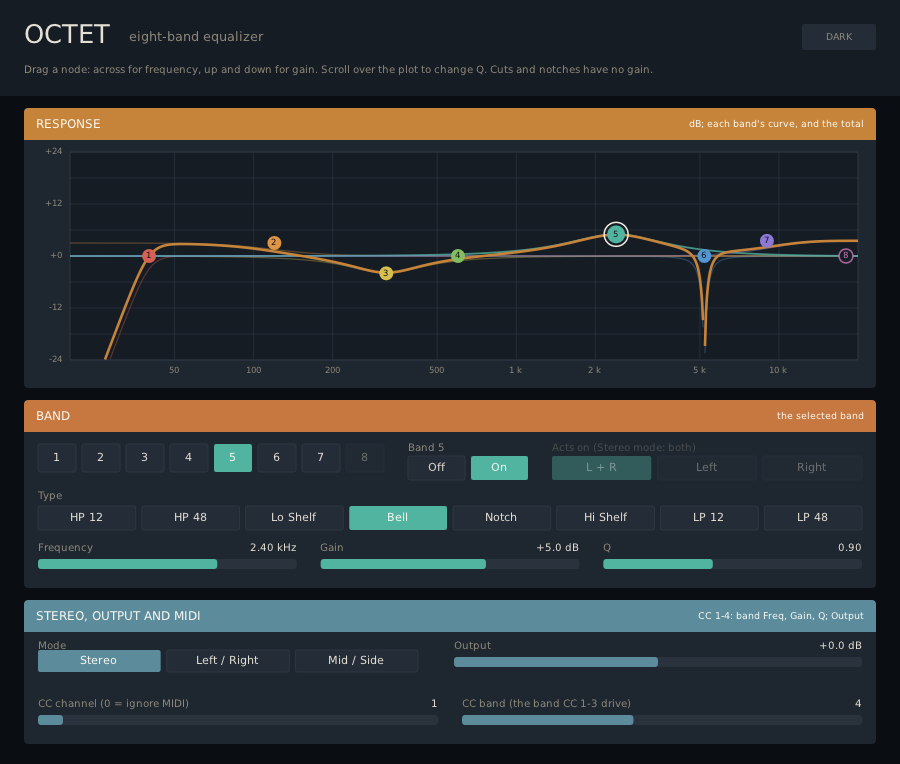
Task: Select blue band 6 notch node
Action: (x=704, y=255)
